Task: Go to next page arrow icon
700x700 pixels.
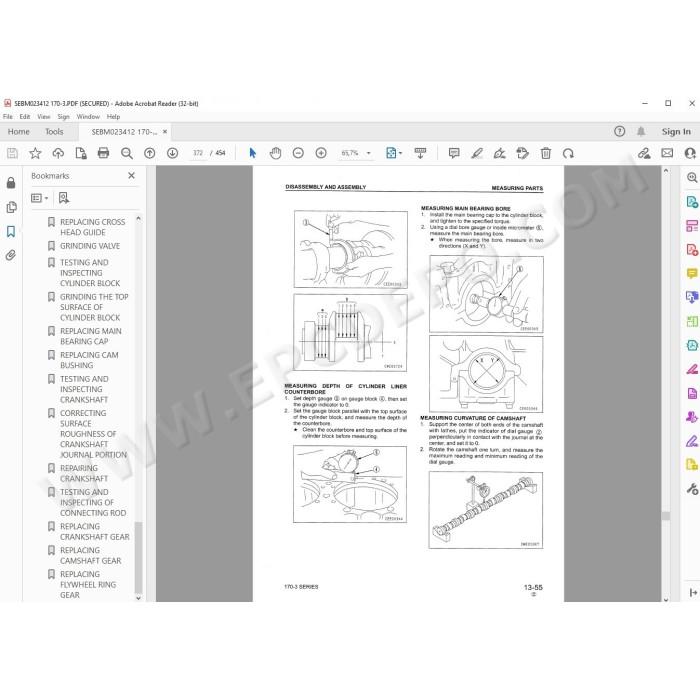Action: (x=172, y=154)
